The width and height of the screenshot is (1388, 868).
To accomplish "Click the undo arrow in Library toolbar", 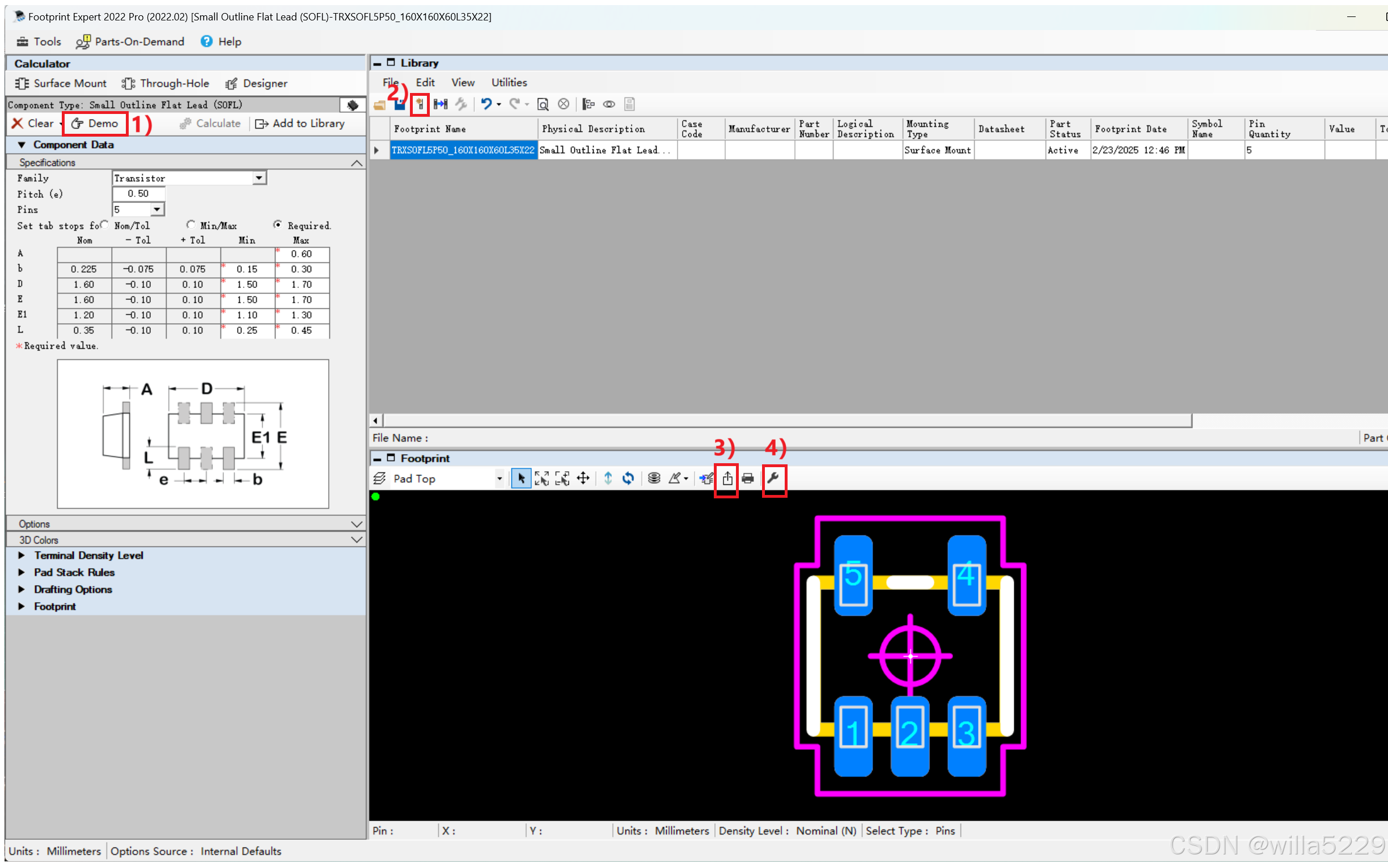I will coord(486,104).
